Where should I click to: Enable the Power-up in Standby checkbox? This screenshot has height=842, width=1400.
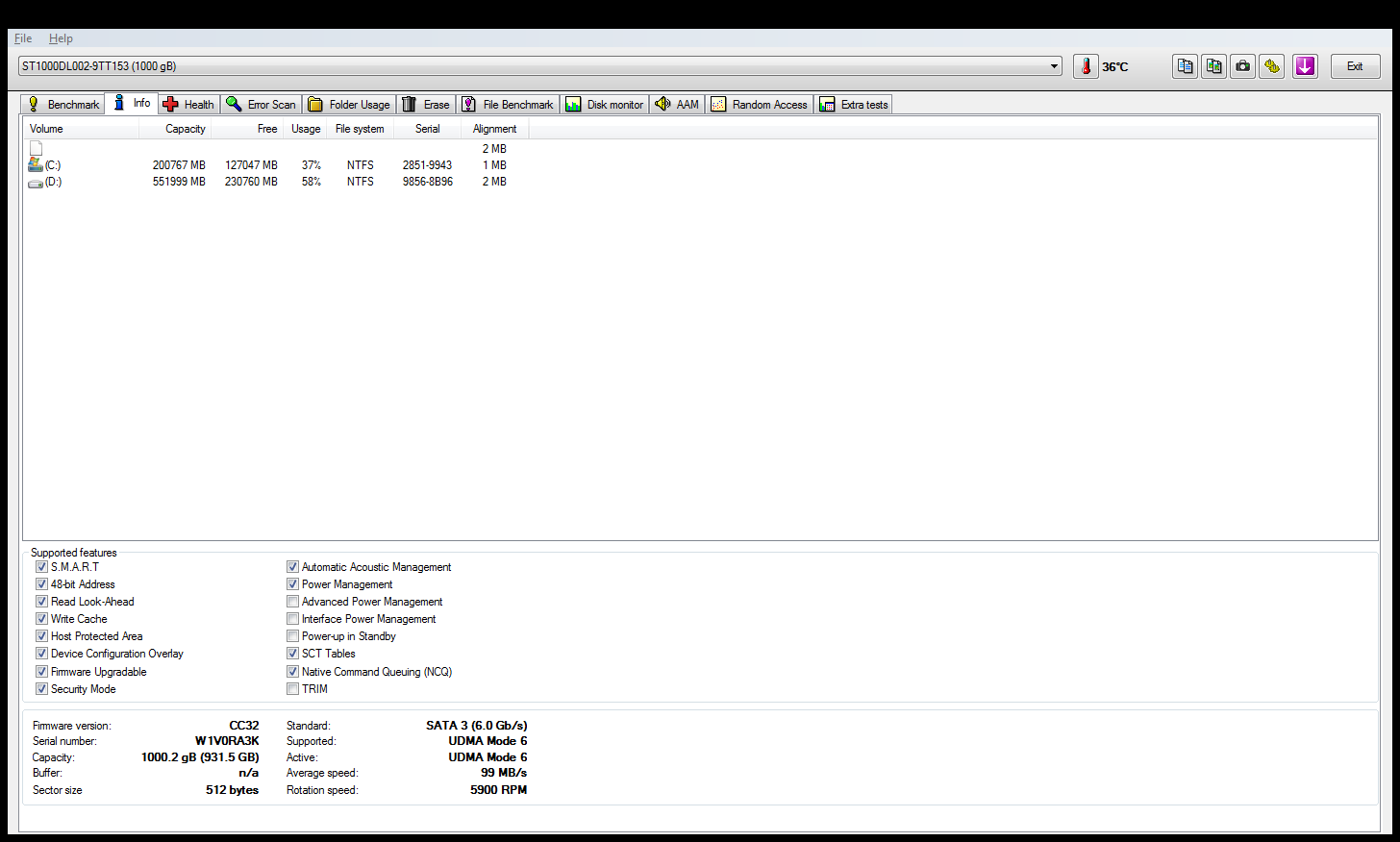point(292,636)
